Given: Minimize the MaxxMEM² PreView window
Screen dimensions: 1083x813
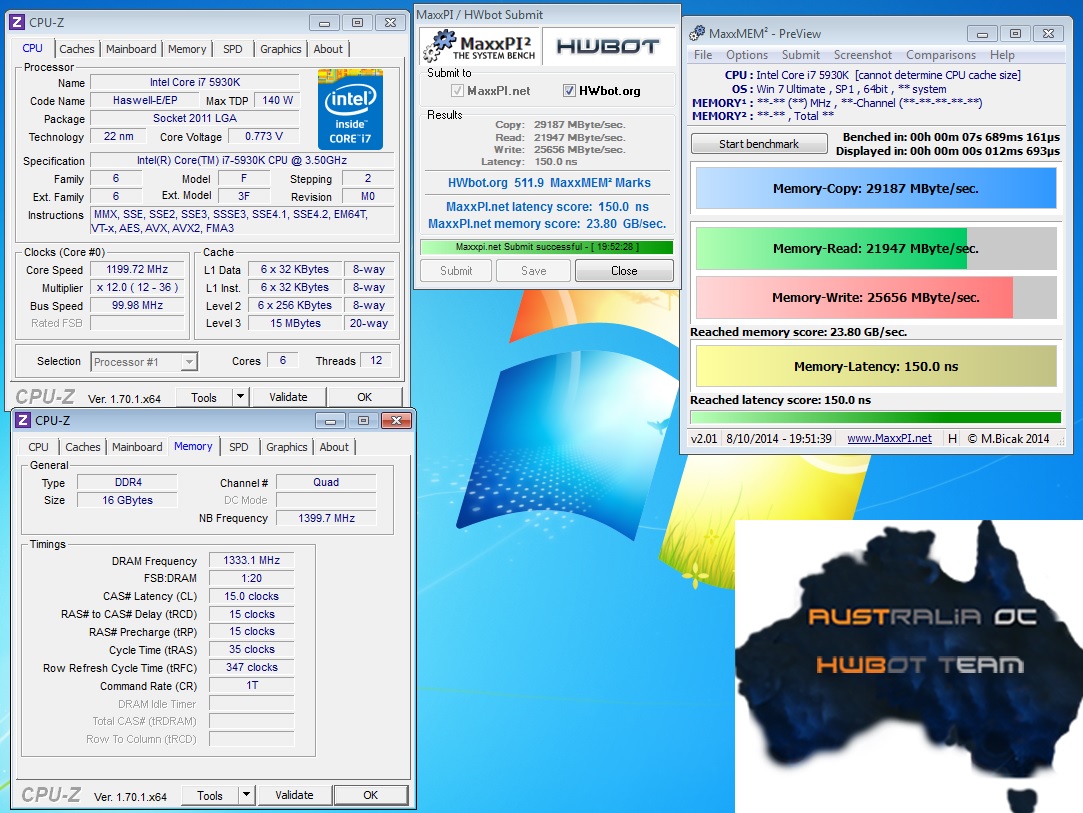Looking at the screenshot, I should [982, 33].
